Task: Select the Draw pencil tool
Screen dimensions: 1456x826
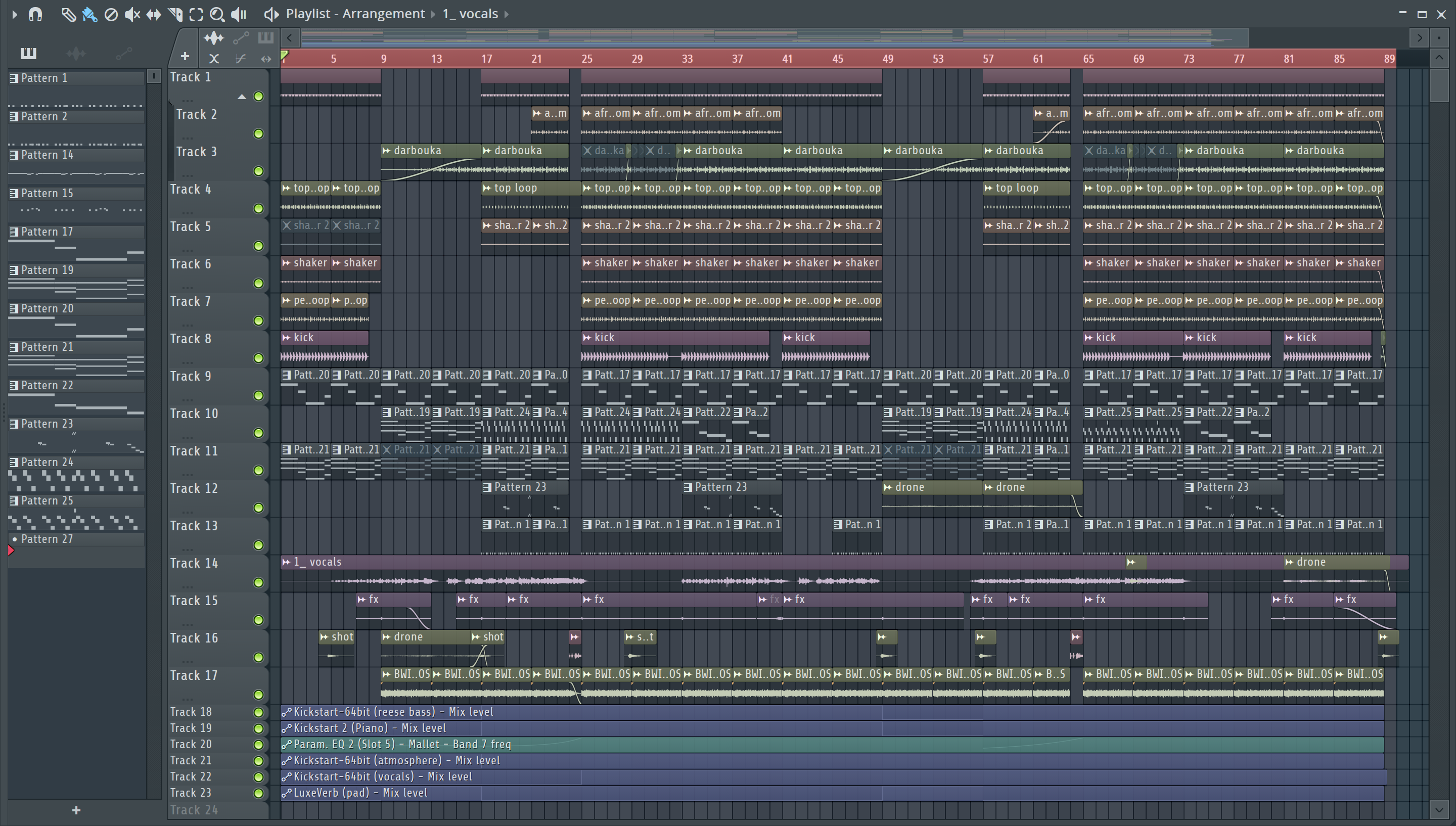Action: pos(68,14)
